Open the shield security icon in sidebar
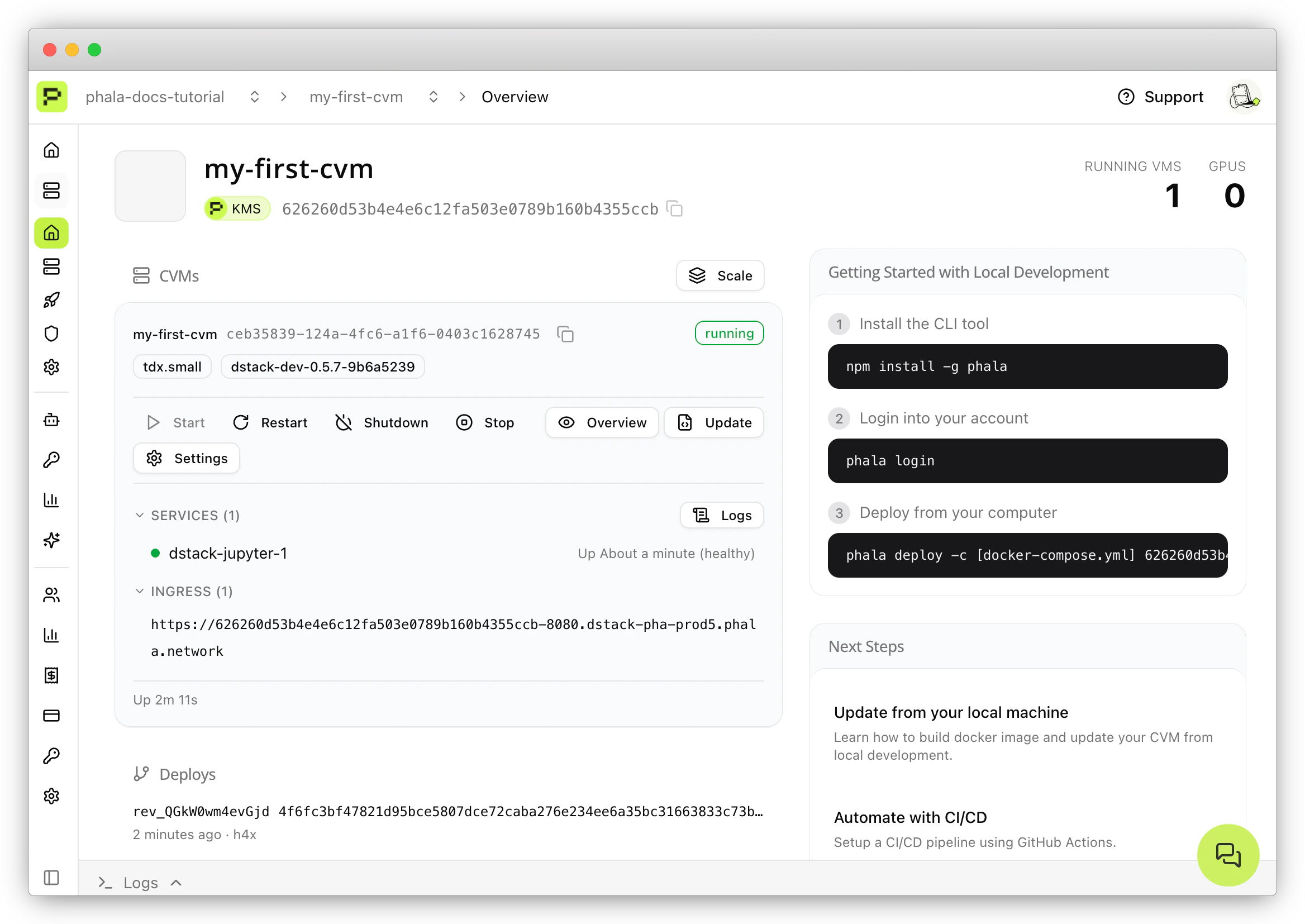This screenshot has width=1305, height=924. coord(51,334)
